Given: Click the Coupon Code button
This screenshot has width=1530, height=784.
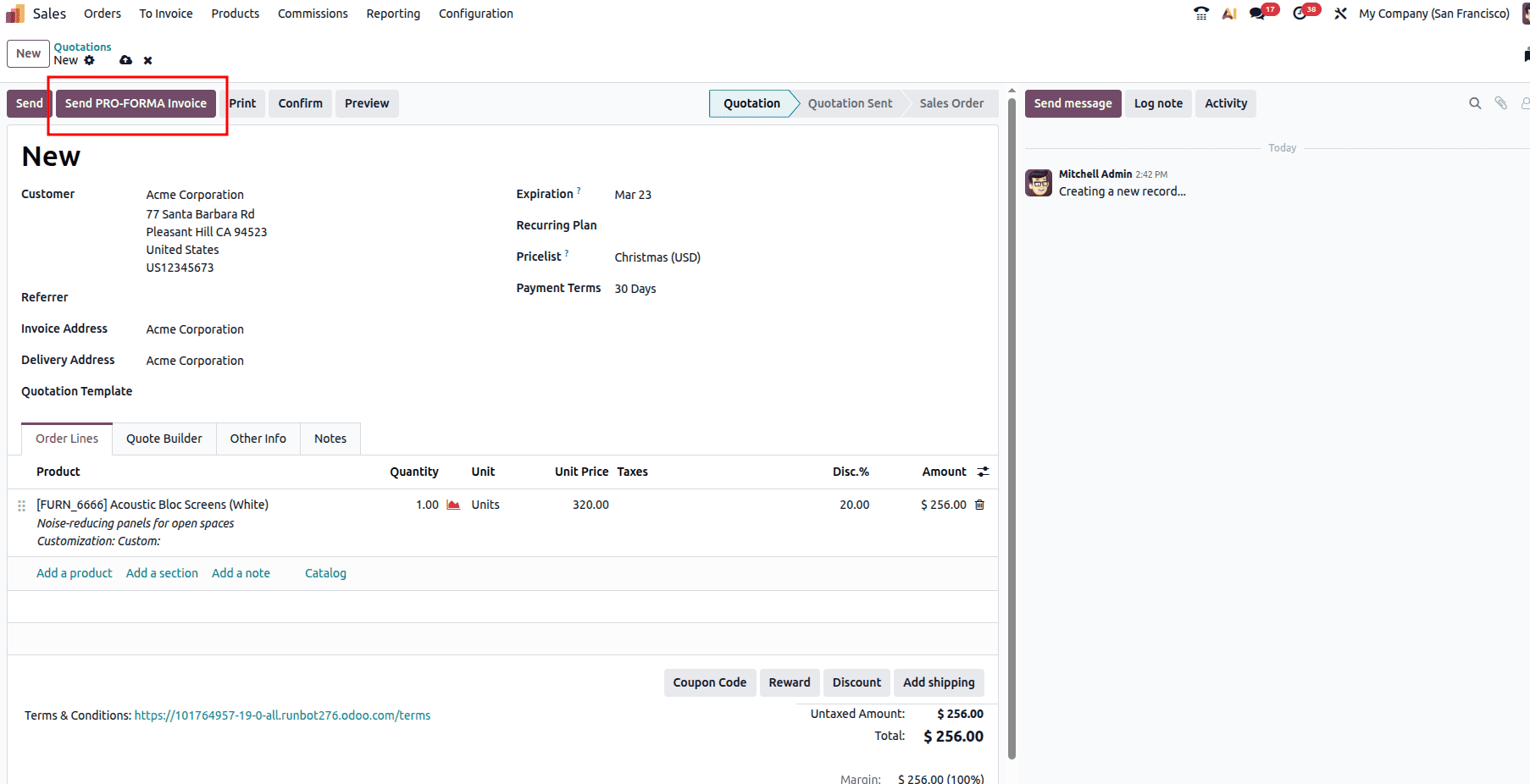Looking at the screenshot, I should [x=710, y=682].
